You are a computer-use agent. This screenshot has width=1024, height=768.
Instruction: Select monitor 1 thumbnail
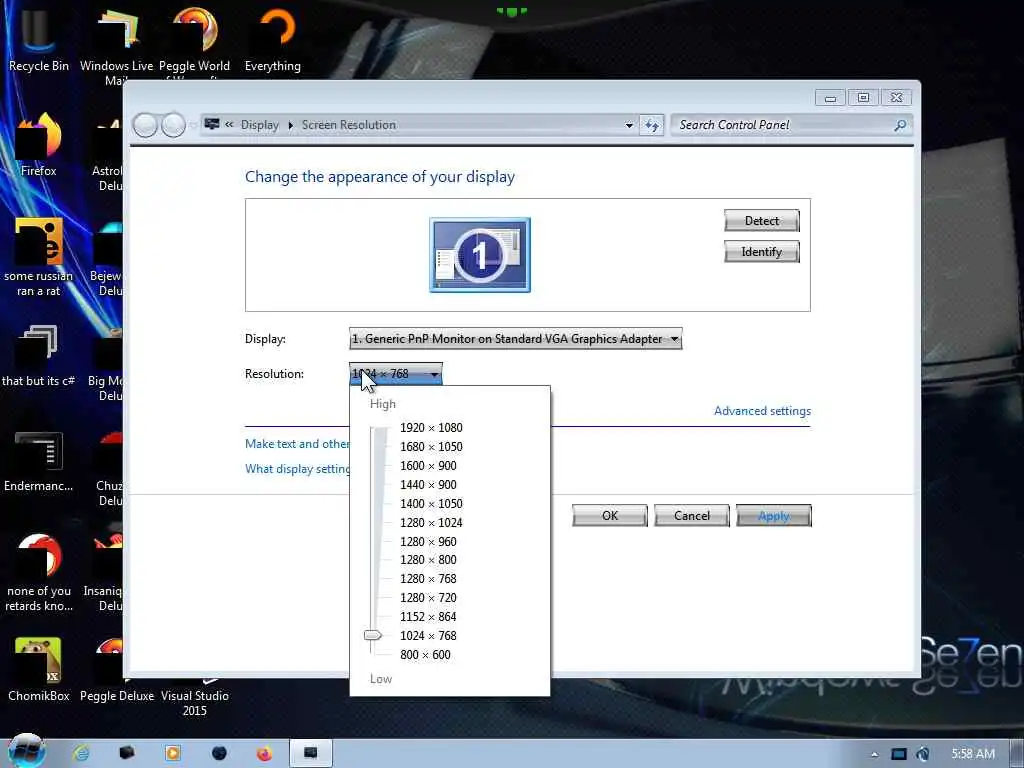point(480,255)
